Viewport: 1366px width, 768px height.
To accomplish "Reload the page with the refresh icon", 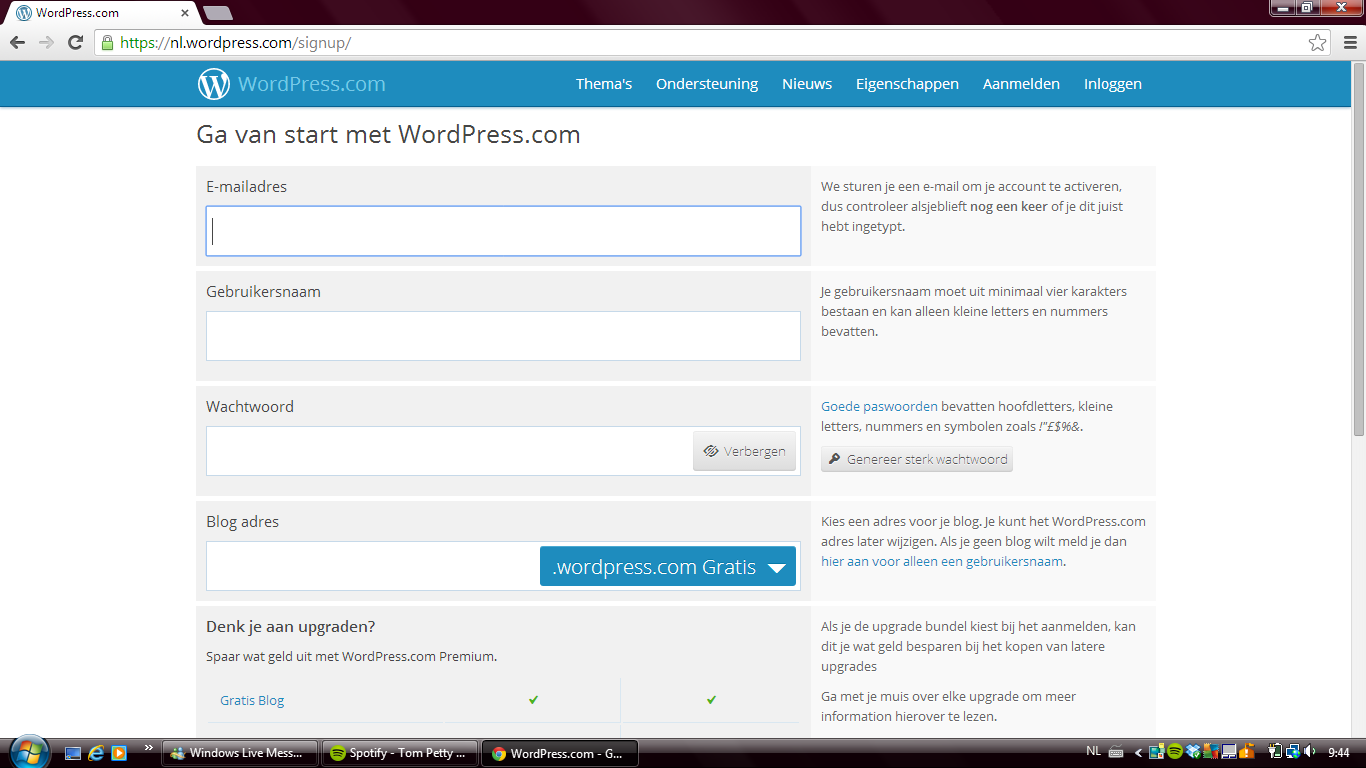I will (75, 43).
